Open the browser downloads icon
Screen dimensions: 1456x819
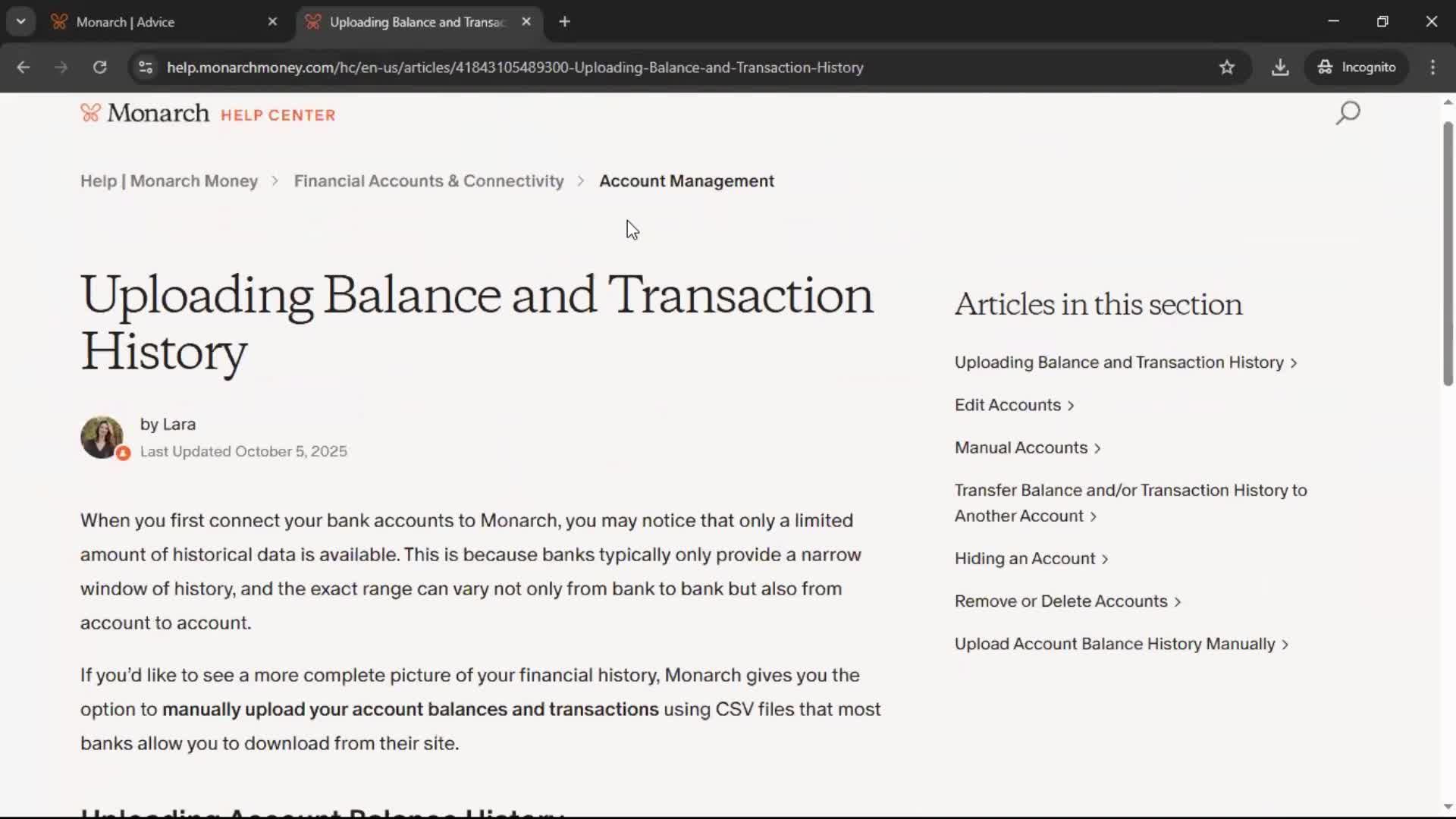(x=1280, y=67)
